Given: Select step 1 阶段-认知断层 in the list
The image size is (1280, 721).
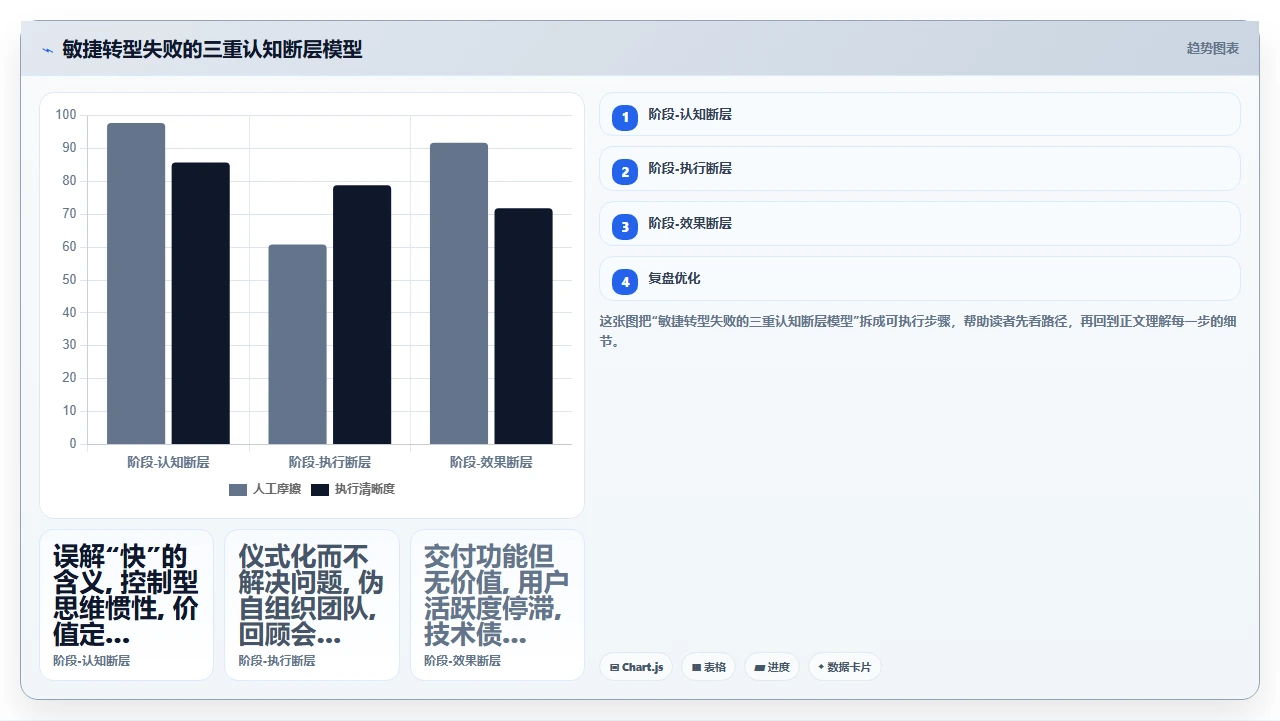Looking at the screenshot, I should [x=919, y=114].
